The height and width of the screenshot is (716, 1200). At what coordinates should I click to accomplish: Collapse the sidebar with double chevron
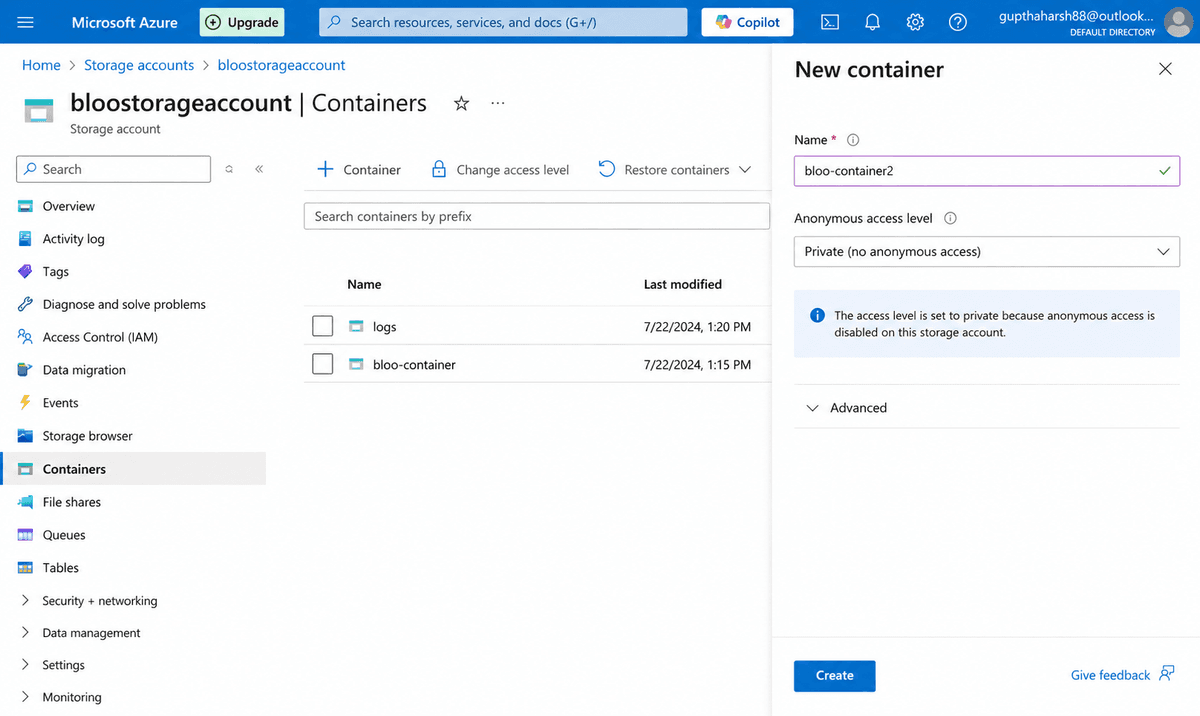(x=259, y=169)
